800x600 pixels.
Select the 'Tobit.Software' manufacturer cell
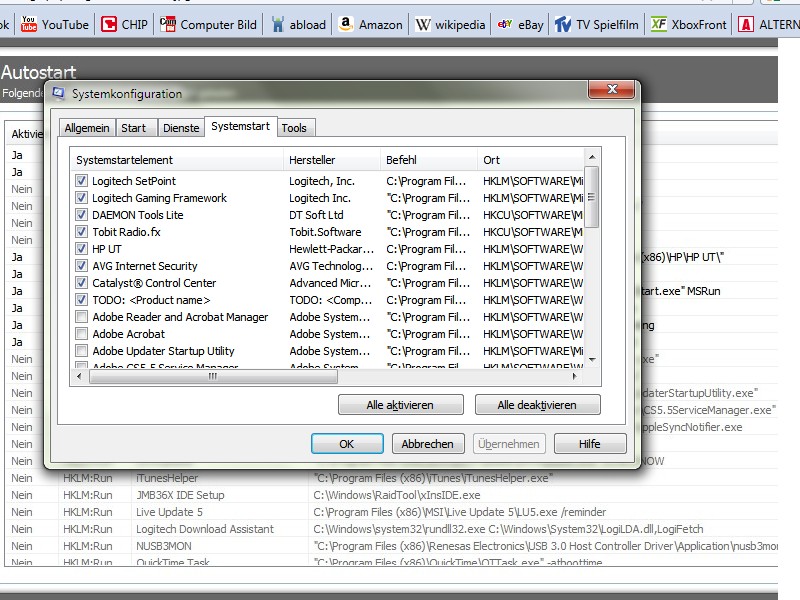coord(325,232)
